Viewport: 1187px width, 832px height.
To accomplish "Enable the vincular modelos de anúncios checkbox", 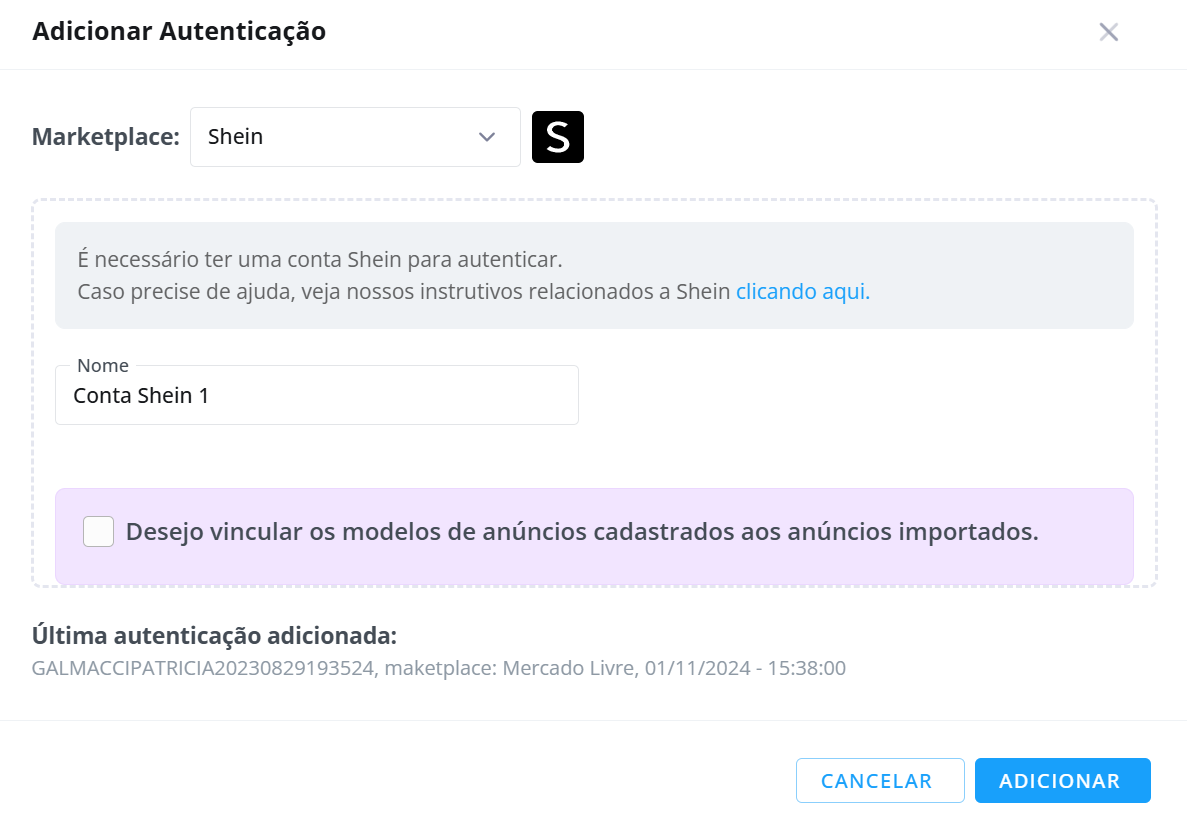I will [98, 531].
